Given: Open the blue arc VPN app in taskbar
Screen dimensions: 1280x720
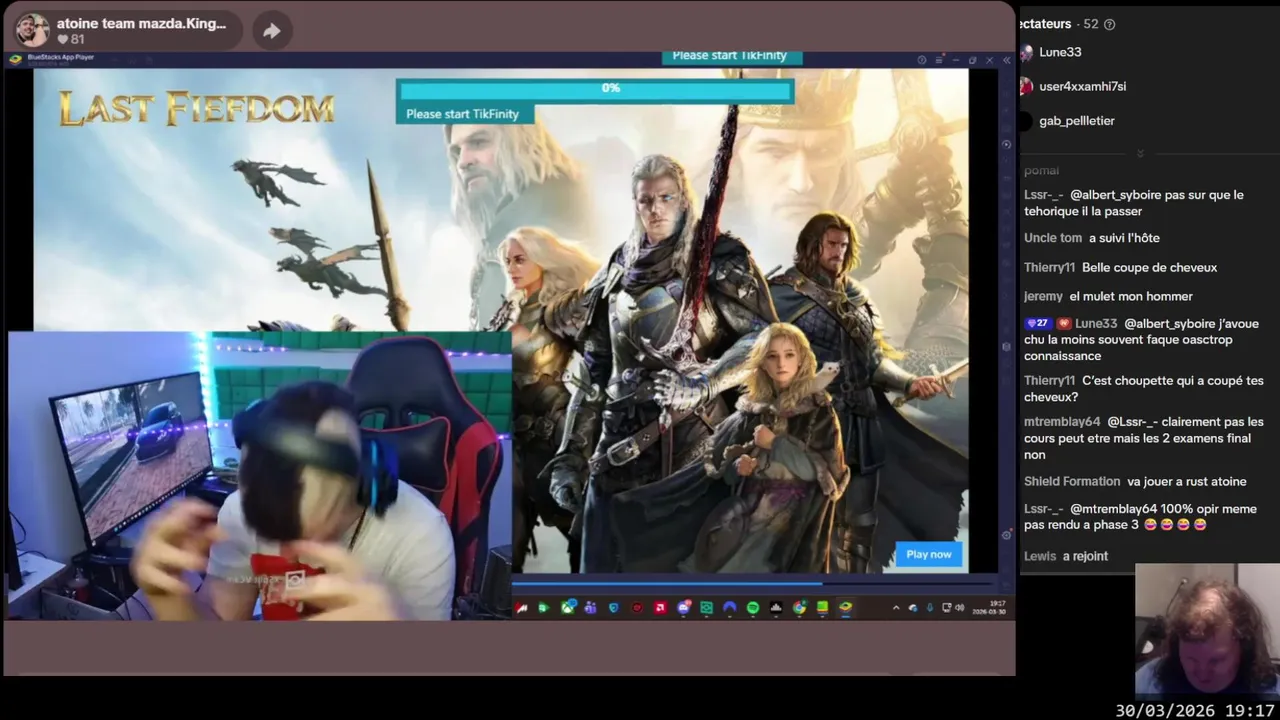Looking at the screenshot, I should pyautogui.click(x=730, y=608).
